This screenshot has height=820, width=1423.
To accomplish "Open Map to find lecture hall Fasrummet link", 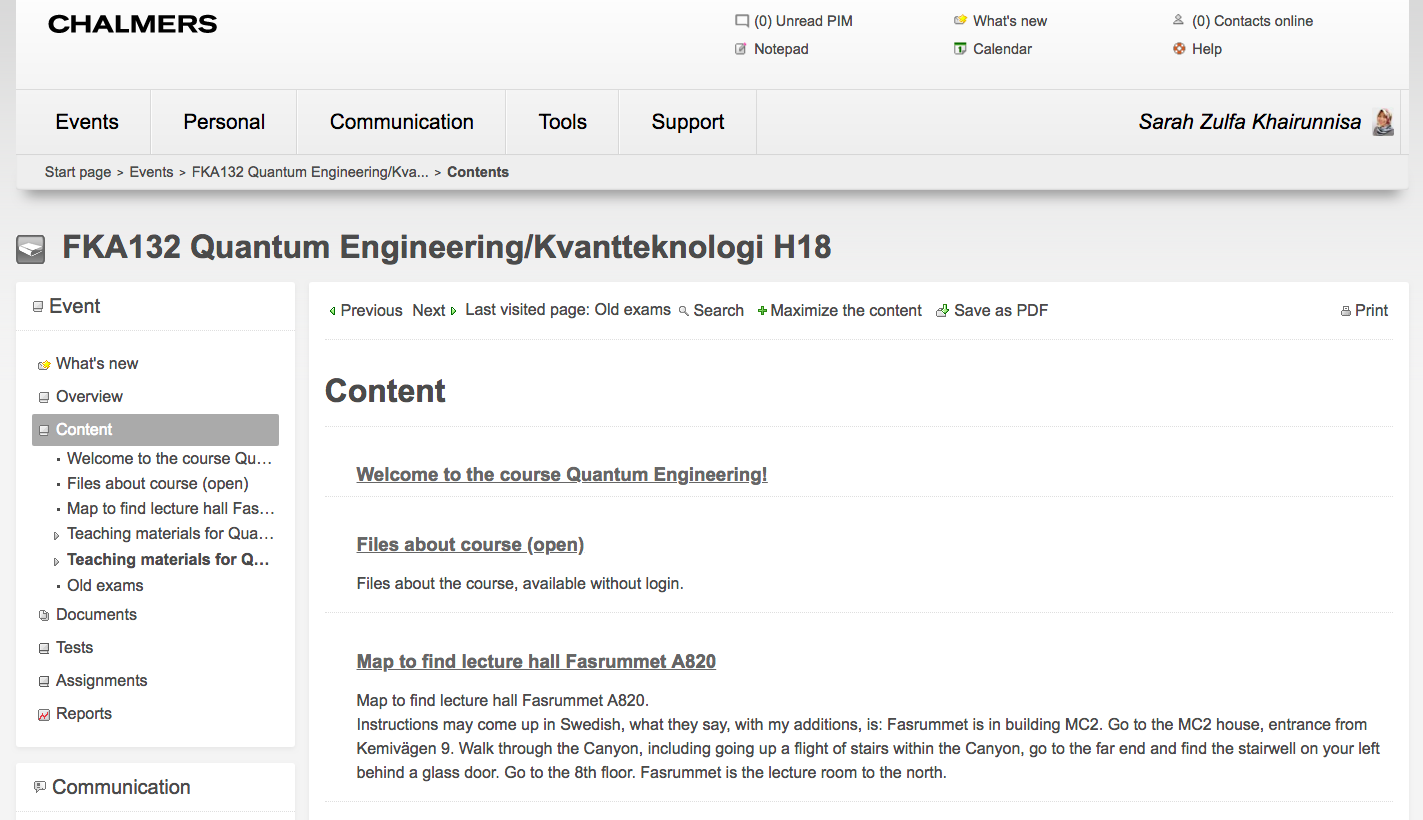I will click(x=536, y=661).
